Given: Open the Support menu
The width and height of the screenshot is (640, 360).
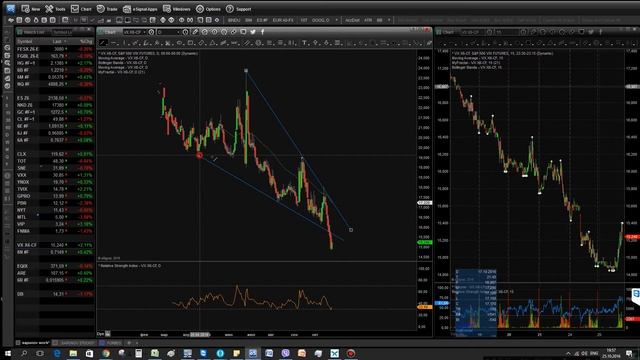Looking at the screenshot, I should [239, 9].
